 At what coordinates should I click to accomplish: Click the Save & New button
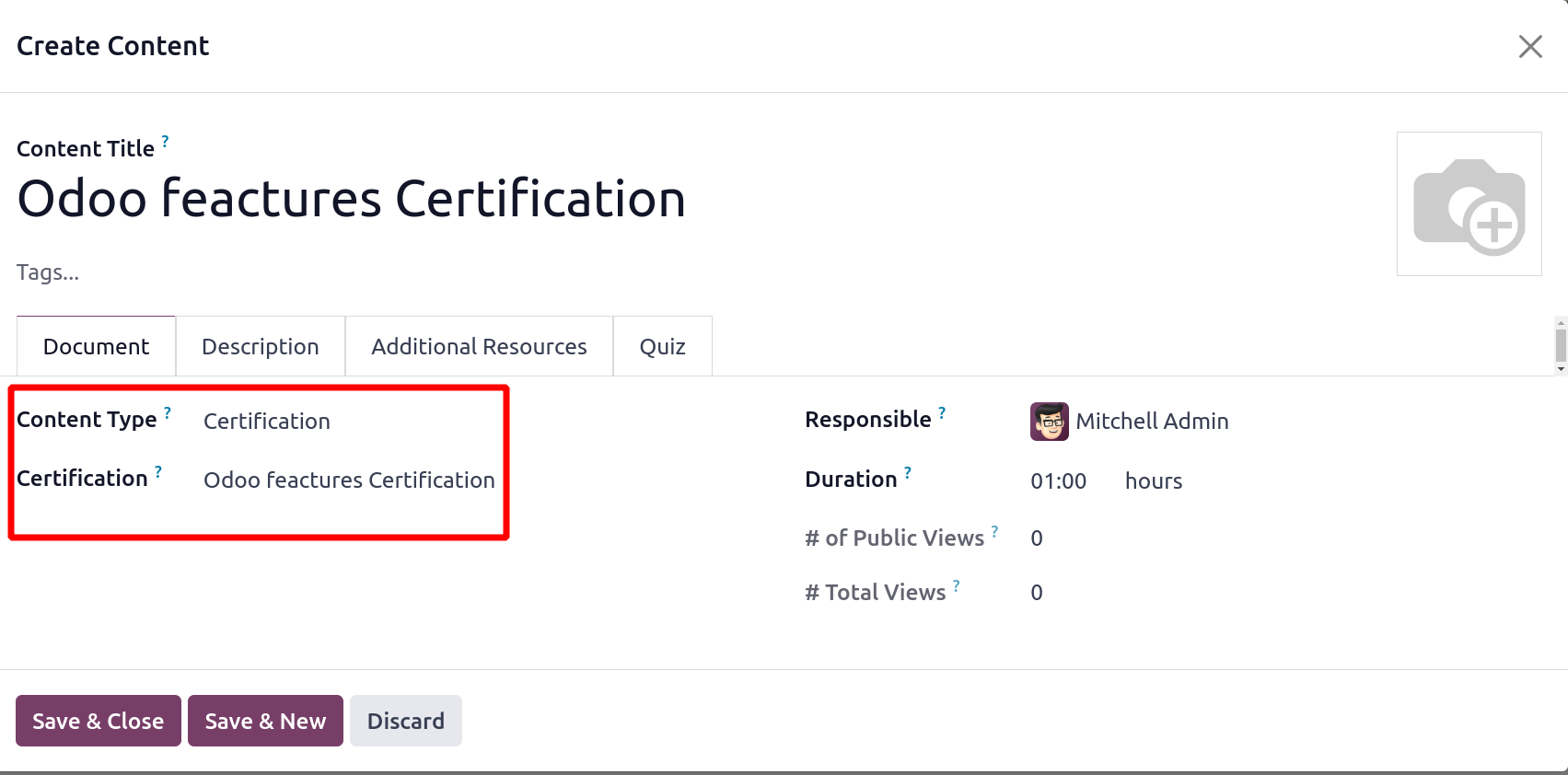click(x=265, y=721)
